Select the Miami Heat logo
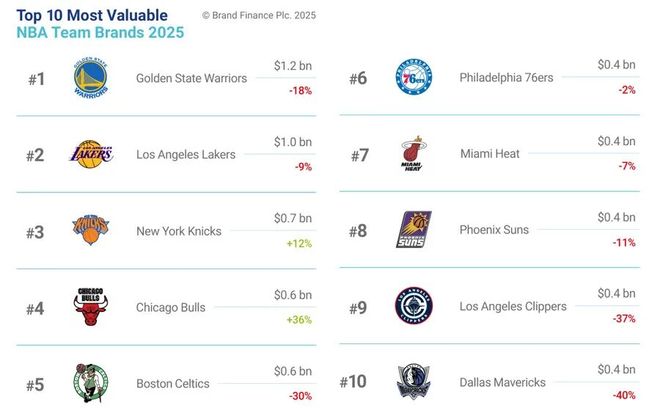660x419 pixels. point(412,155)
